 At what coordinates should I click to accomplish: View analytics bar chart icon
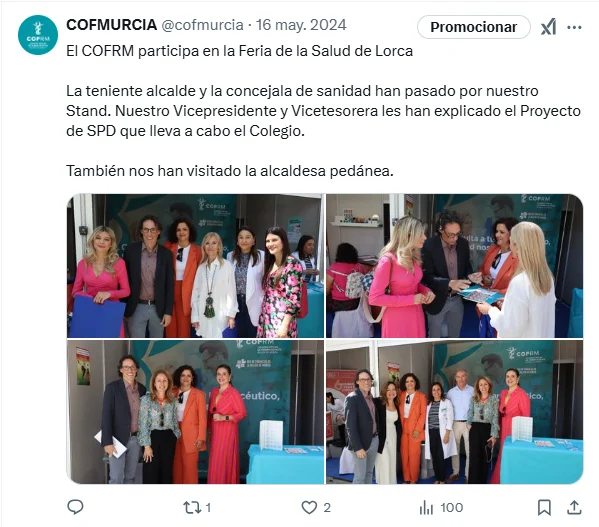click(x=426, y=508)
